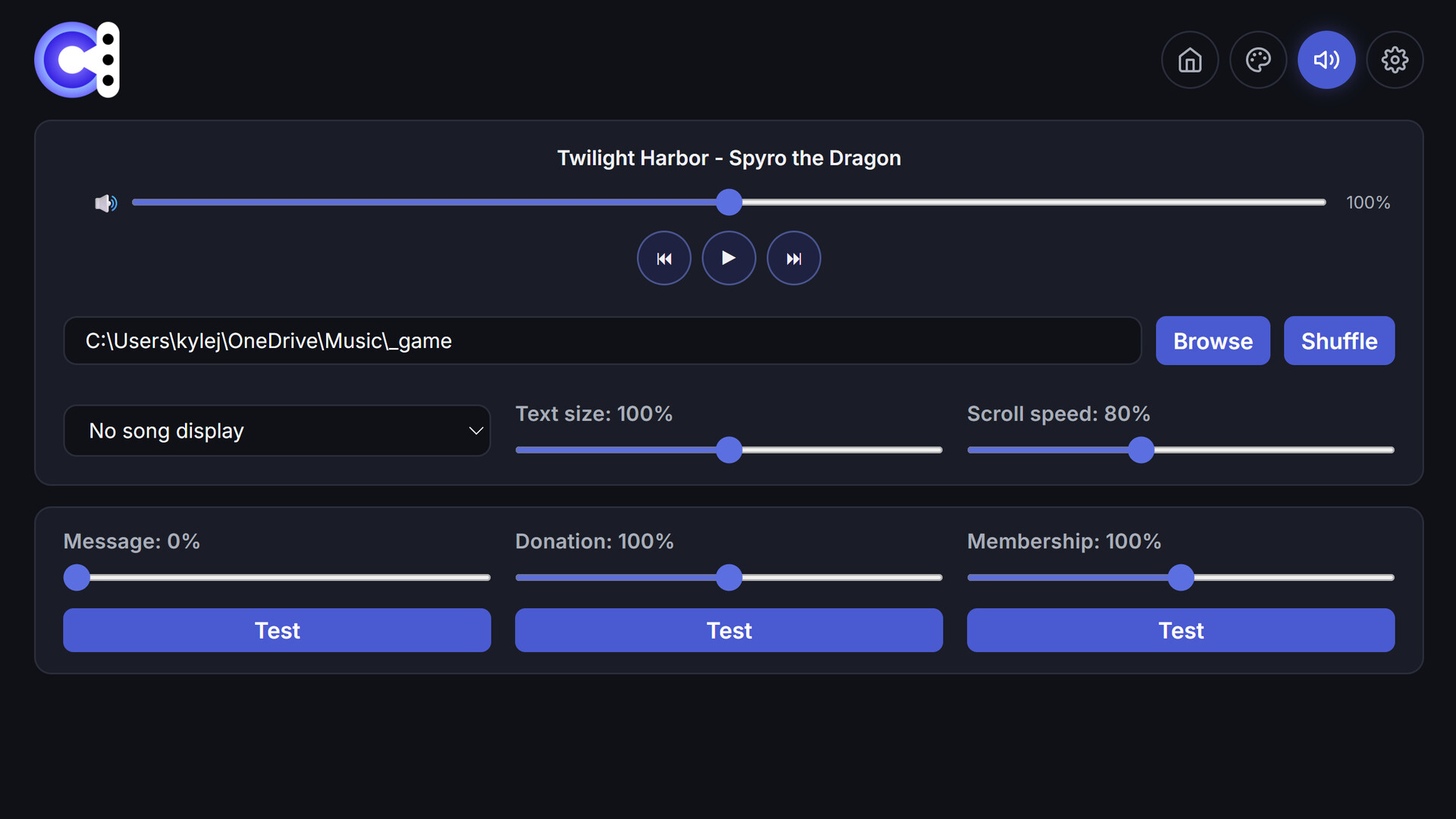Image resolution: width=1456 pixels, height=819 pixels.
Task: Skip to the next track
Action: pyautogui.click(x=793, y=259)
